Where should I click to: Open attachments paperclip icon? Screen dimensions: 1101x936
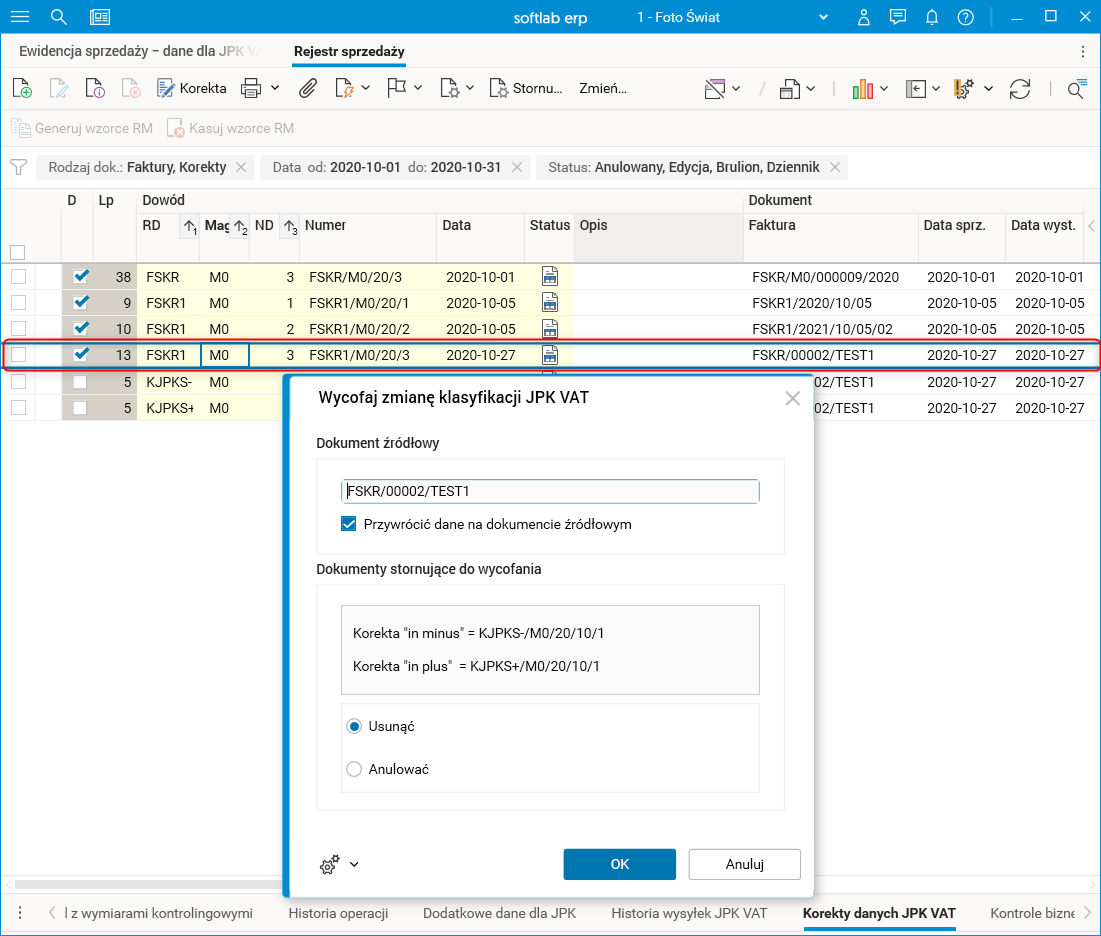[x=308, y=88]
